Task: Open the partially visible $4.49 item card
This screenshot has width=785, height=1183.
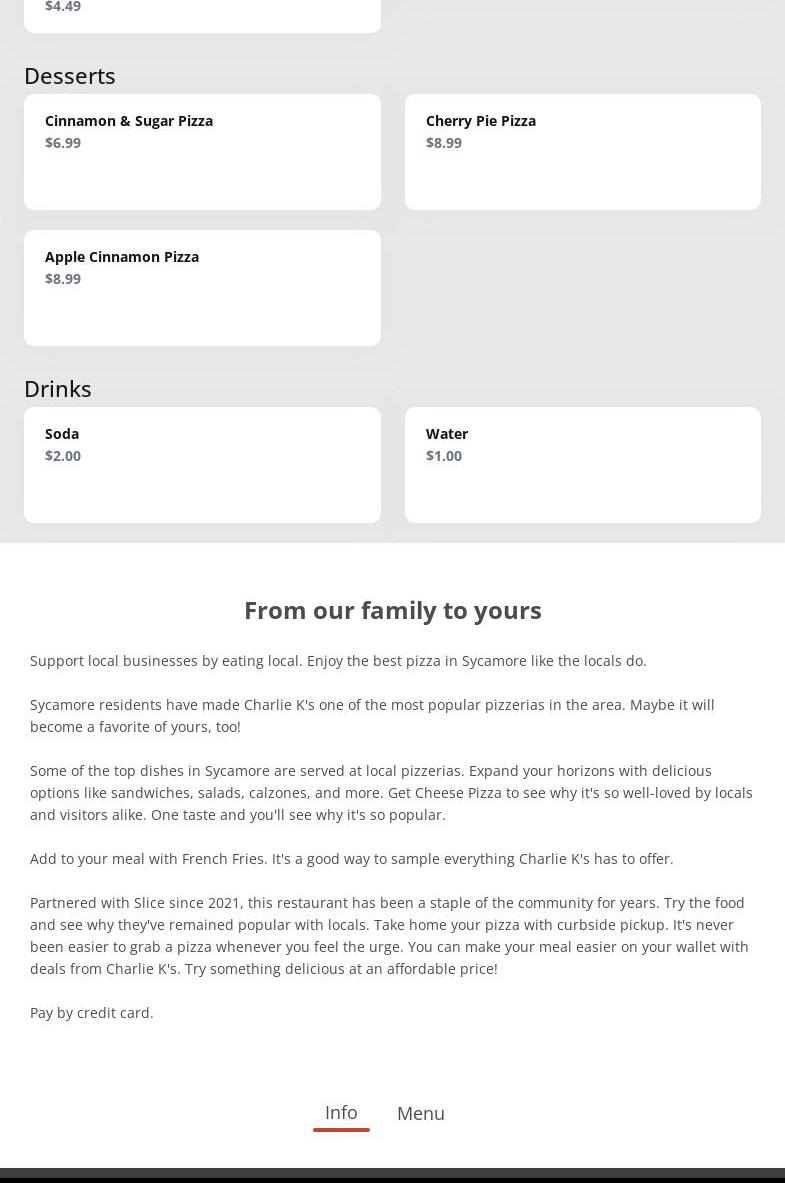Action: tap(202, 14)
